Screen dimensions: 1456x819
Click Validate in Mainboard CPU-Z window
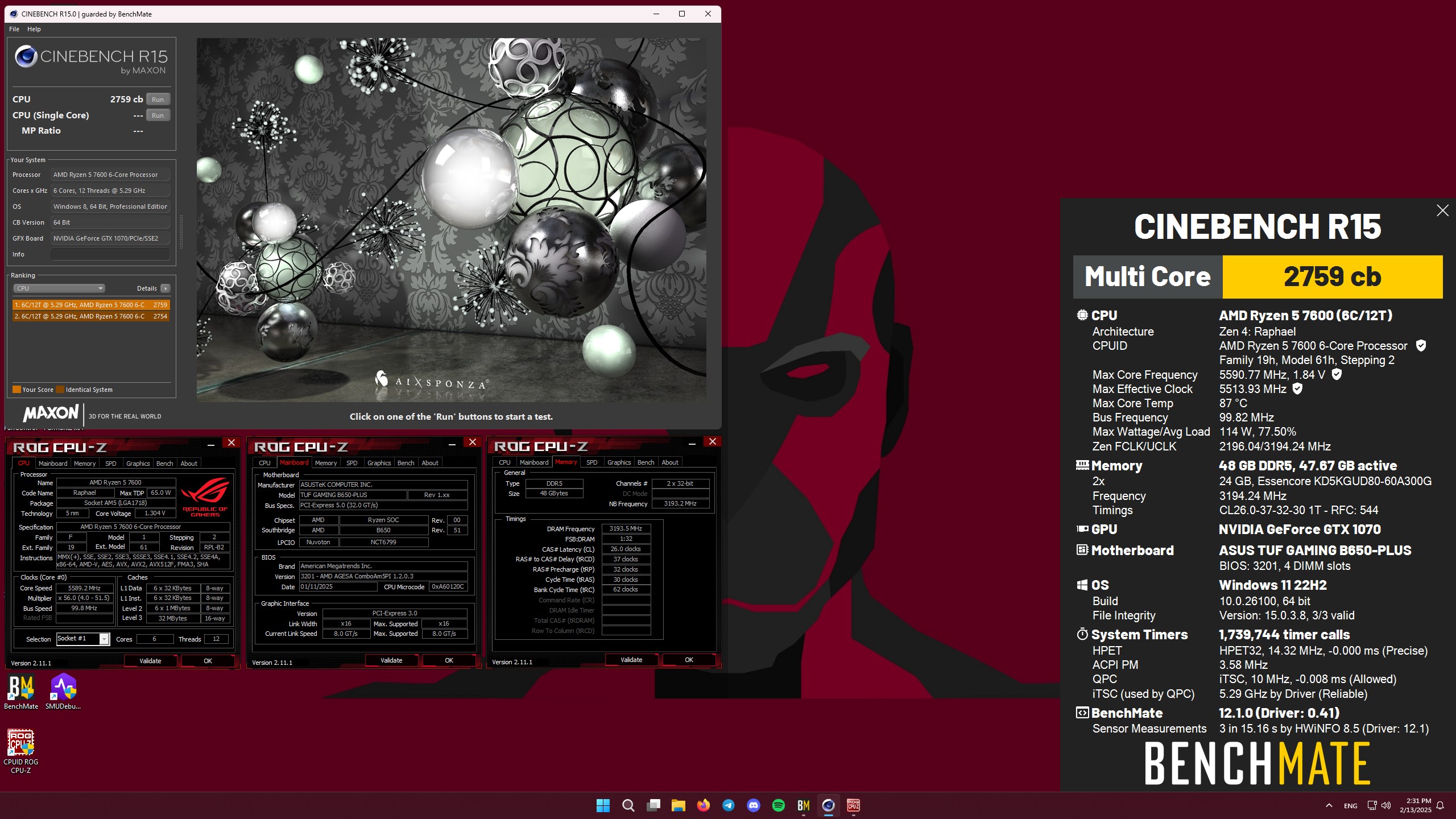391,660
